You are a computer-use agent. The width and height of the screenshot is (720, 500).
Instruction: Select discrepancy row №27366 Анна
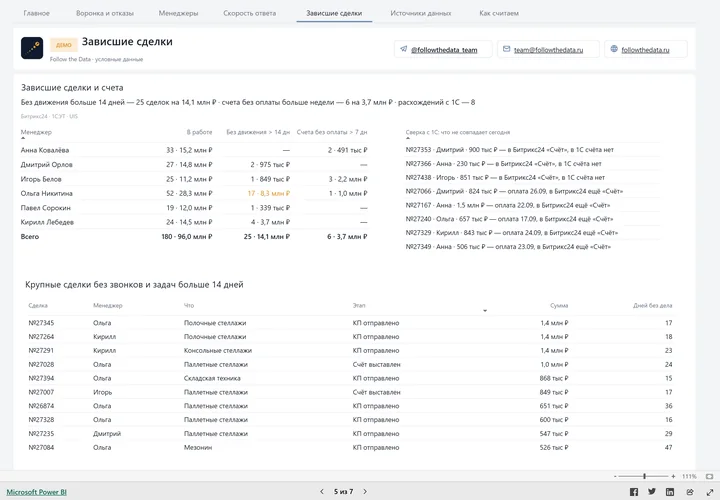point(533,163)
